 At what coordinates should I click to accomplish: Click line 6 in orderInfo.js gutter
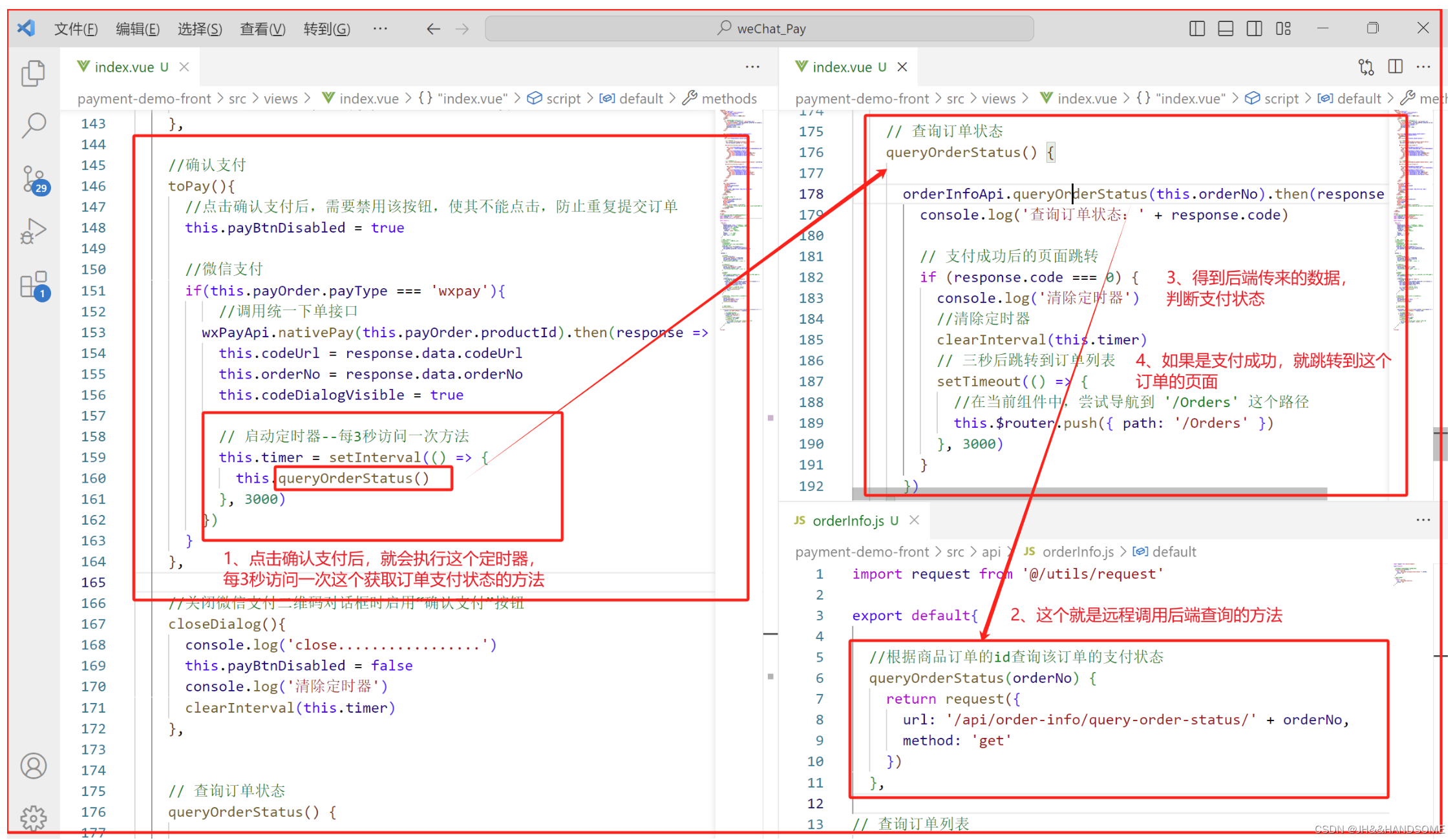[819, 678]
